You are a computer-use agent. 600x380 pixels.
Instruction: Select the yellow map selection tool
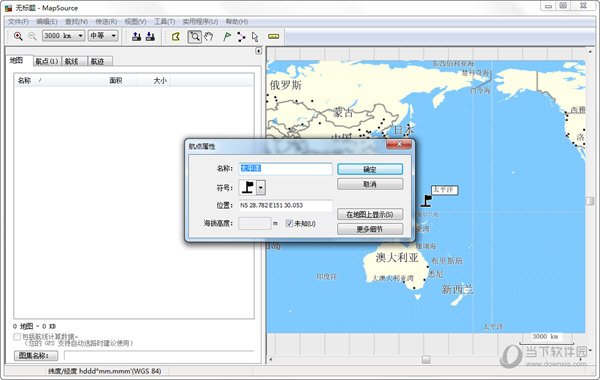coord(176,37)
